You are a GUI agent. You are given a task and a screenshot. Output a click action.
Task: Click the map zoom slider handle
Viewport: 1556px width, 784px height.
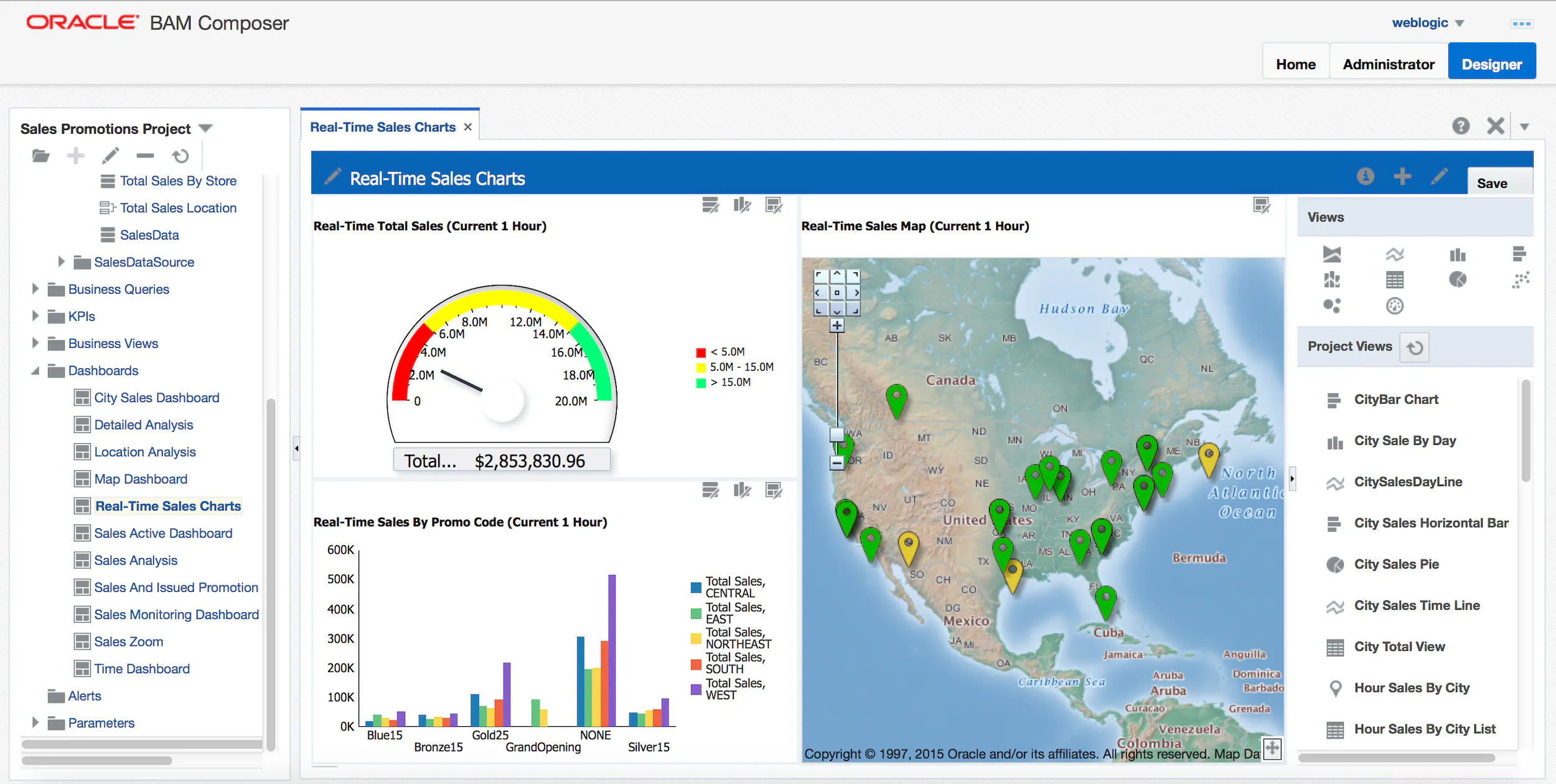pos(837,434)
